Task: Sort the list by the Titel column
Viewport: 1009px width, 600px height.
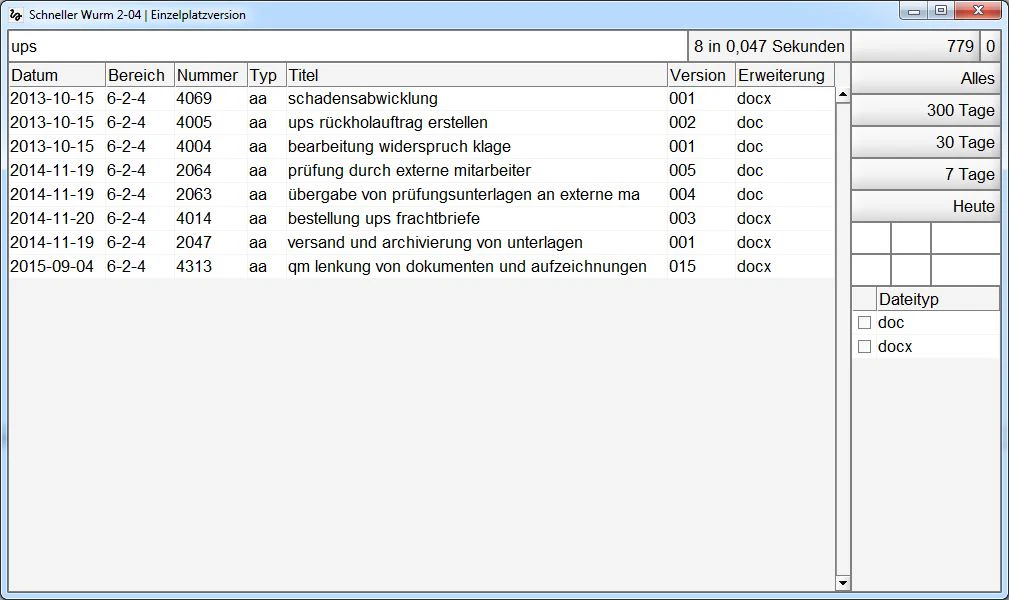Action: pos(476,75)
